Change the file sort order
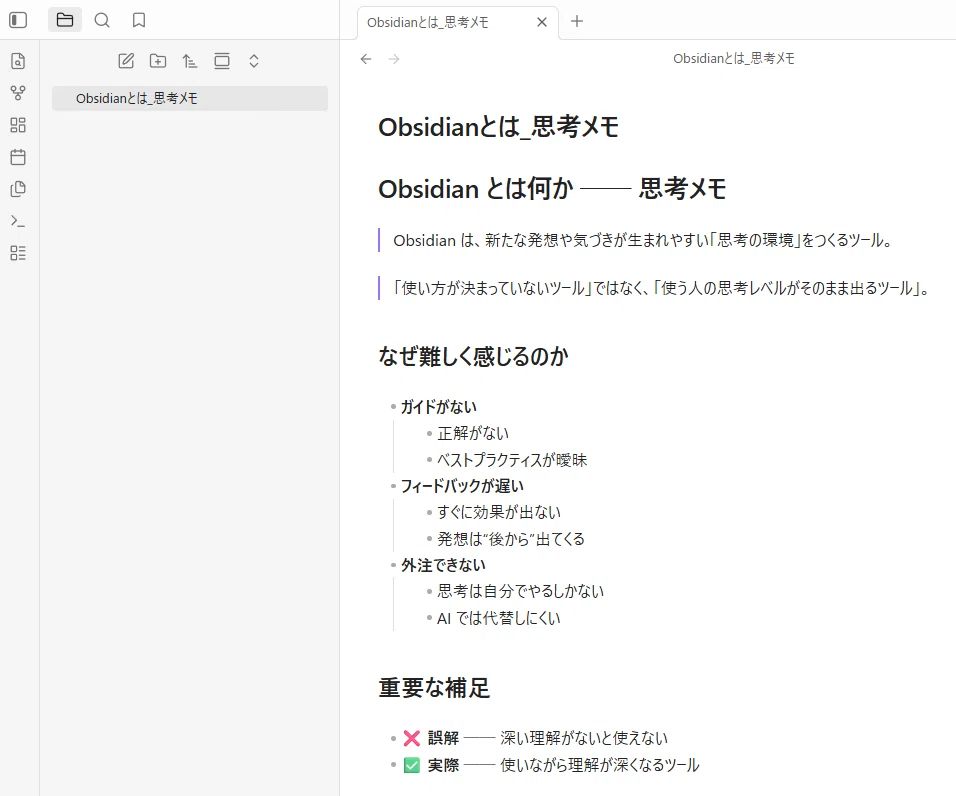This screenshot has height=796, width=956. 190,61
